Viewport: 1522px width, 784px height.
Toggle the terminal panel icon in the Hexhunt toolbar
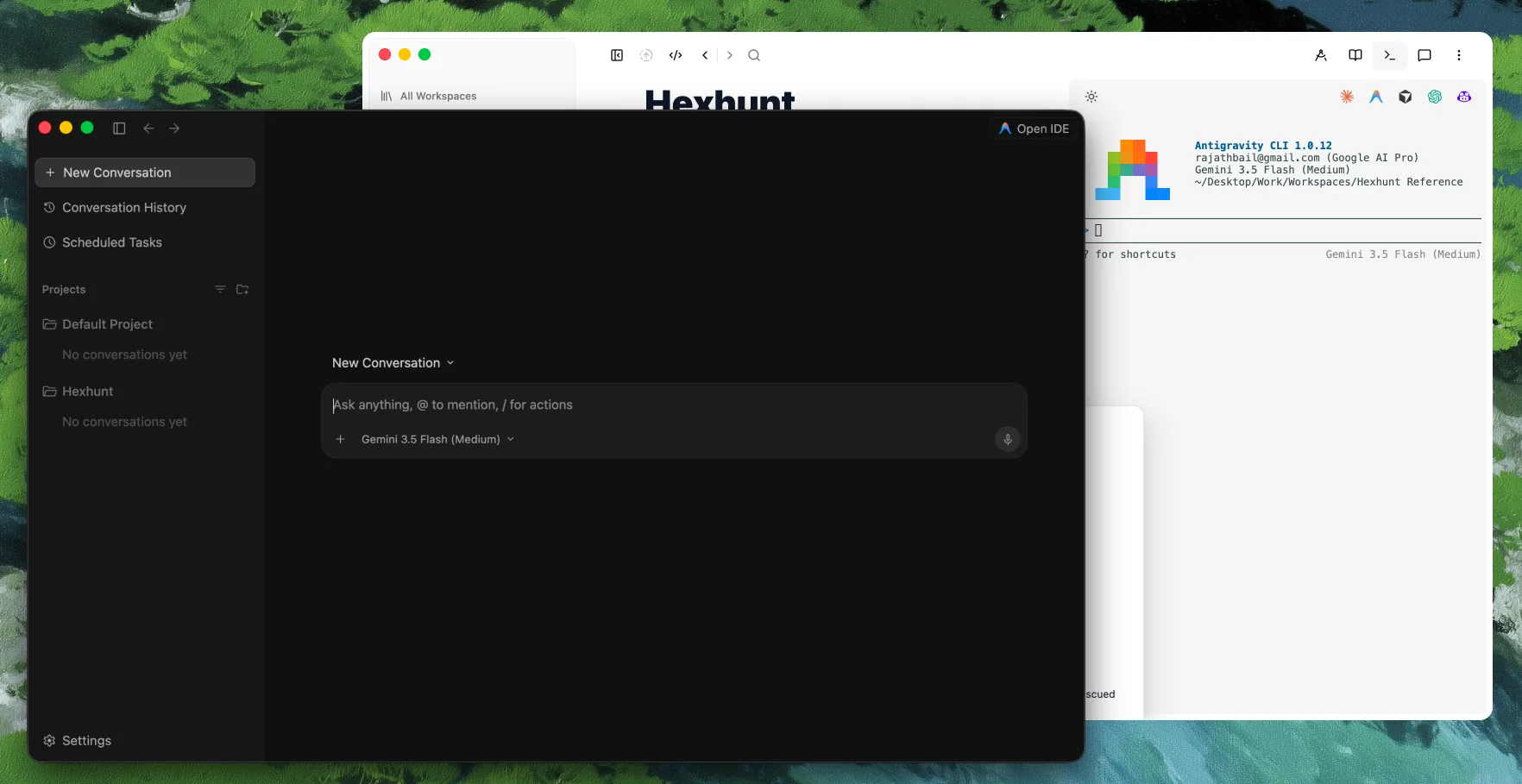point(1390,55)
